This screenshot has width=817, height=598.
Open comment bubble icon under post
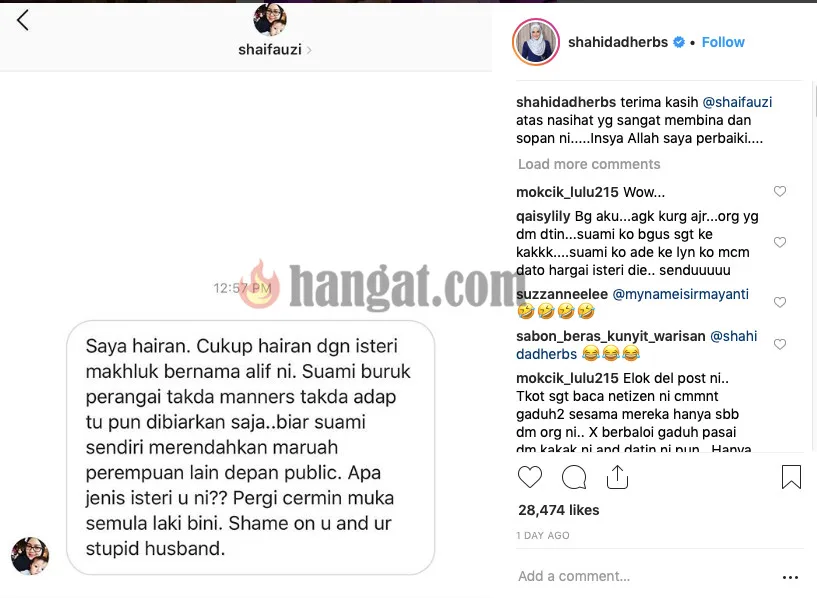coord(574,477)
